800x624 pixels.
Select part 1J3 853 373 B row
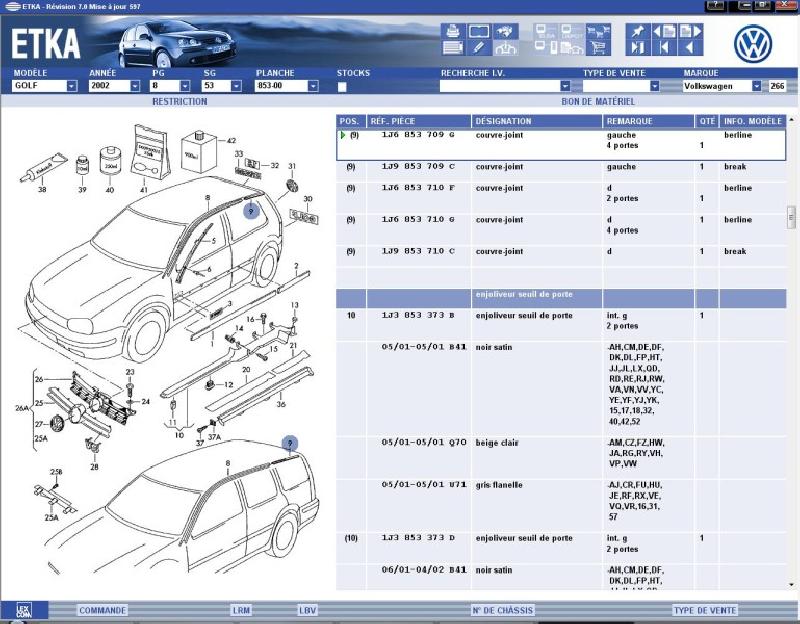(x=561, y=325)
